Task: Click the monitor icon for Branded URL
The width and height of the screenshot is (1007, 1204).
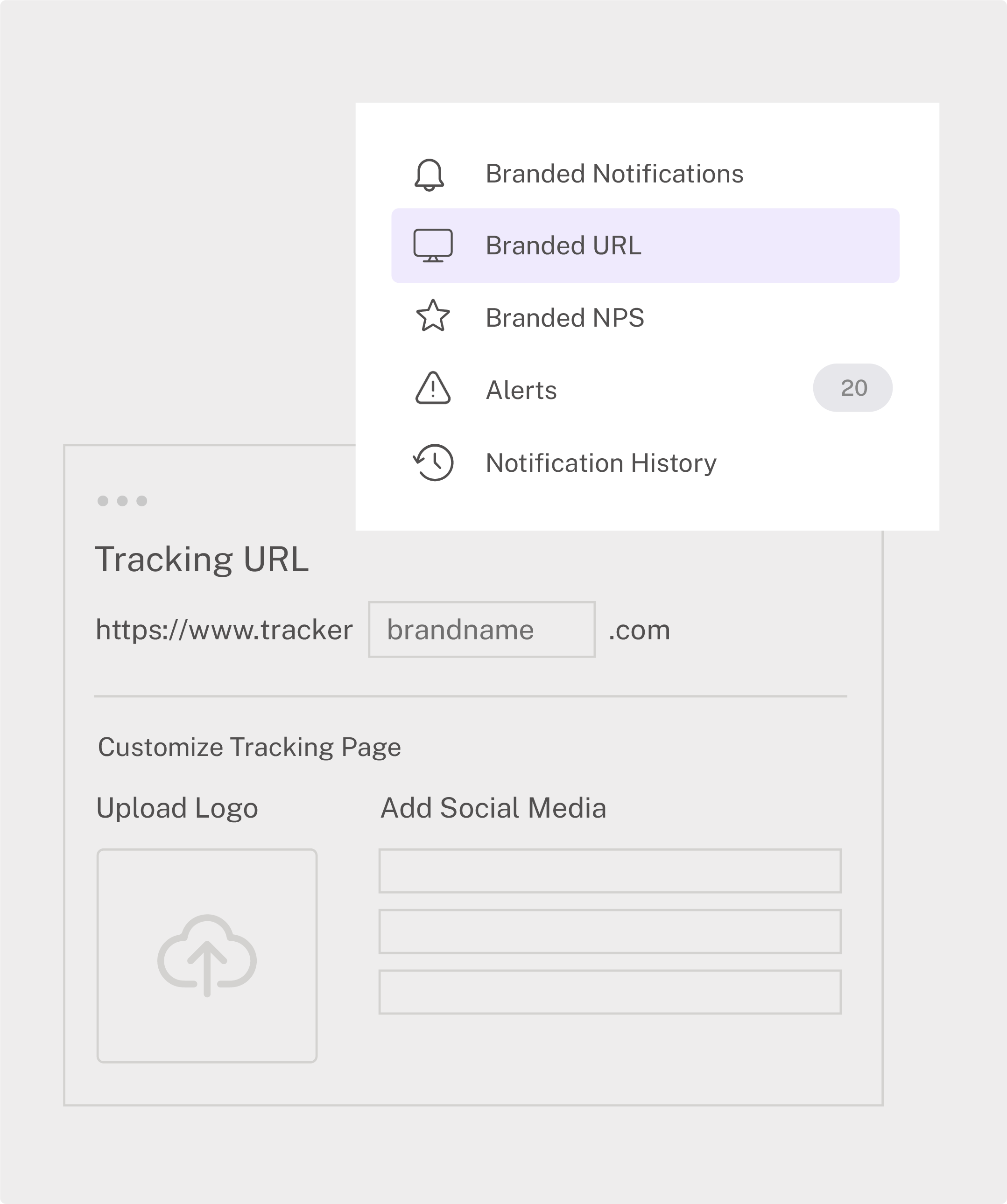Action: (x=433, y=245)
